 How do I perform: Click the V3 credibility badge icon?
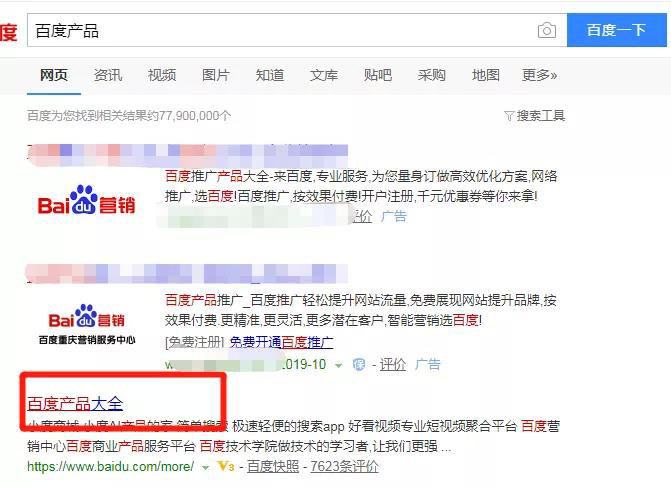tap(226, 466)
